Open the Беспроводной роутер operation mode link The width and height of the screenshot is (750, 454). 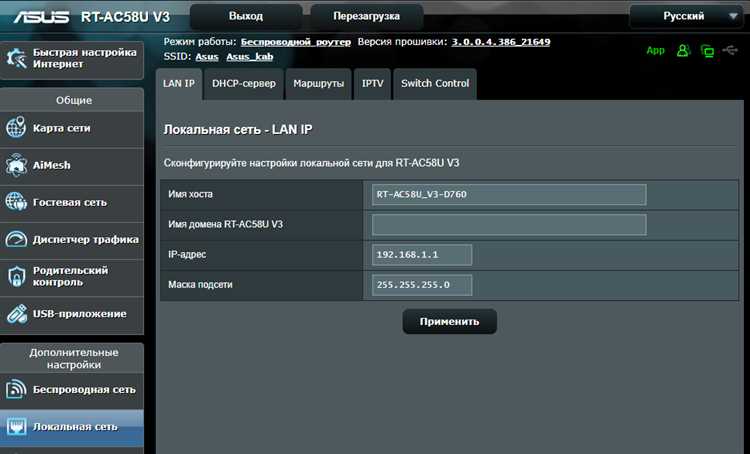pos(296,42)
